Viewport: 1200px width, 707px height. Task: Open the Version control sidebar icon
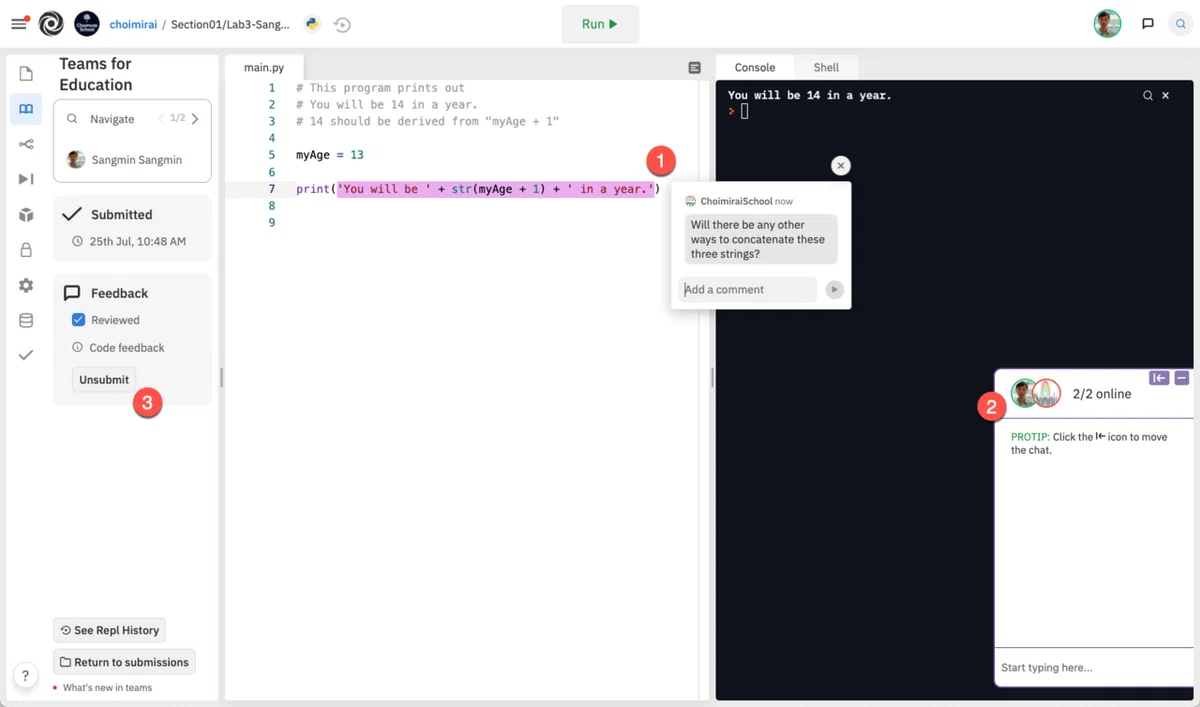[x=26, y=144]
